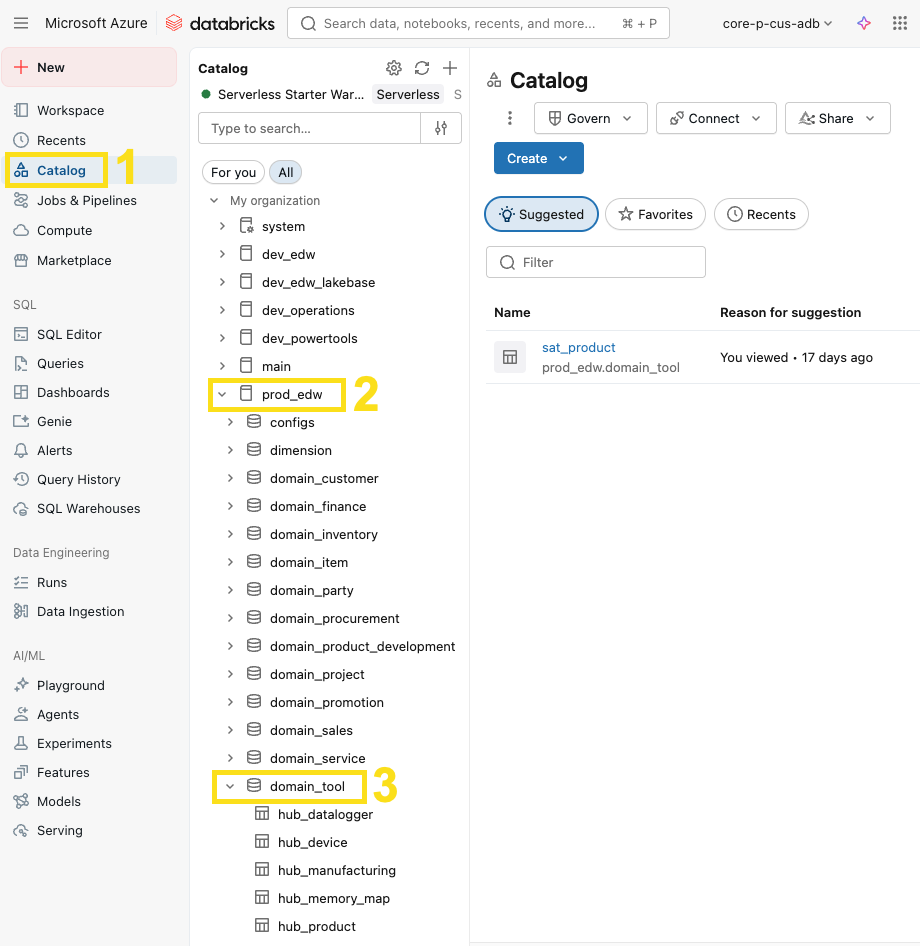Click the Recents clock icon in sidebar
Viewport: 920px width, 946px height.
[x=21, y=141]
